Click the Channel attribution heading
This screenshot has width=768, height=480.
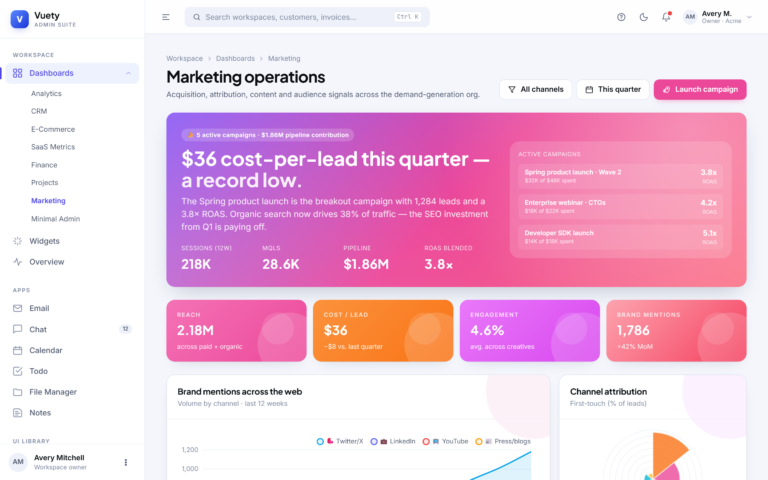[x=608, y=392]
